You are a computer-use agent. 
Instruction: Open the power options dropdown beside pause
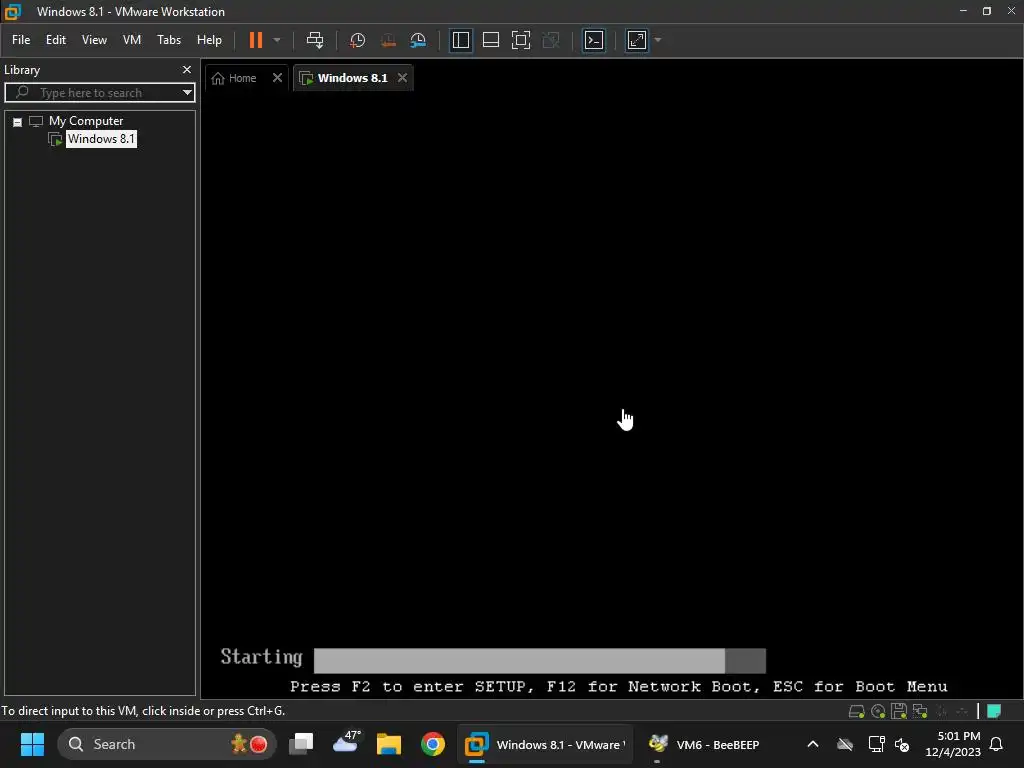click(277, 40)
